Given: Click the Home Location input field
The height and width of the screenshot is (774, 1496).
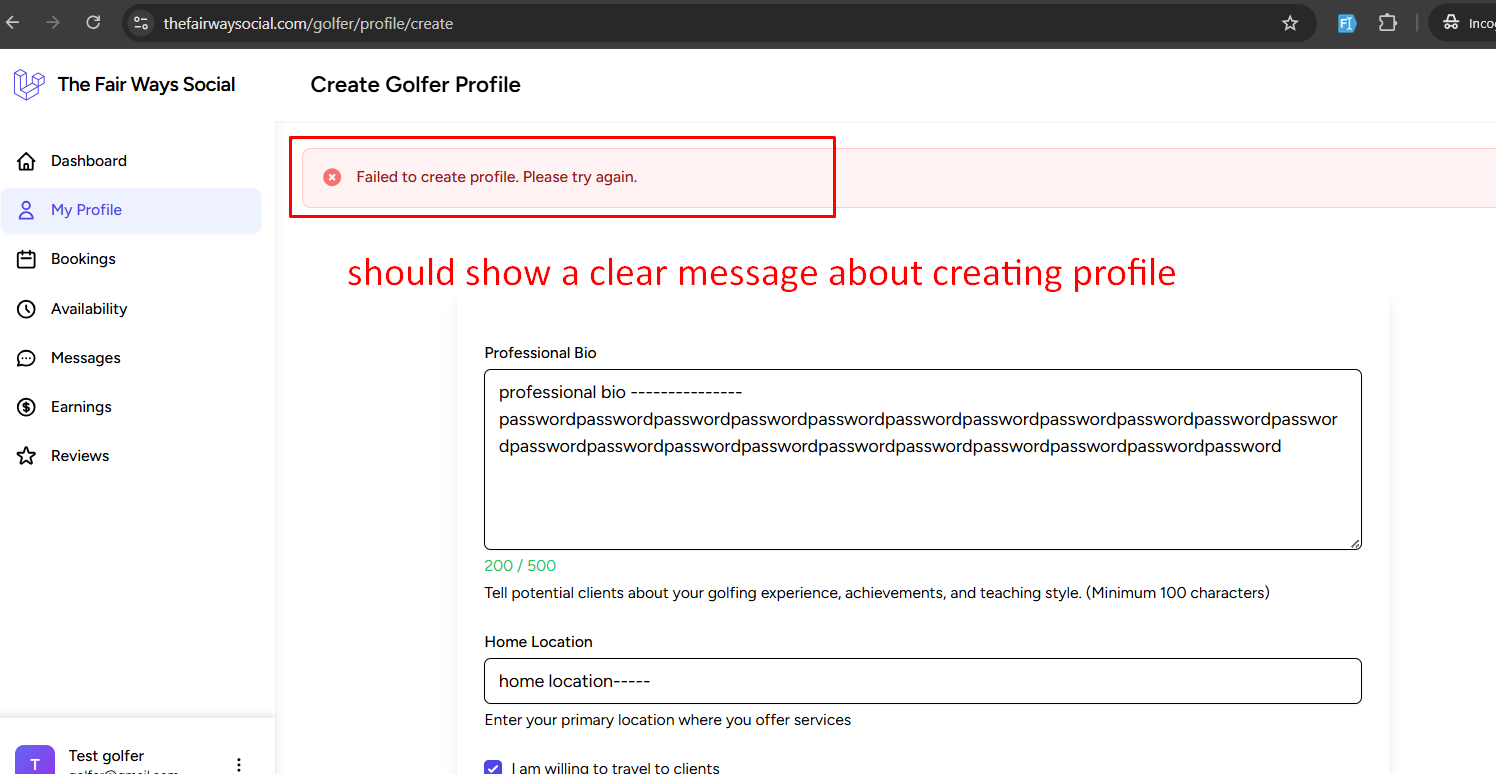Looking at the screenshot, I should [x=921, y=681].
